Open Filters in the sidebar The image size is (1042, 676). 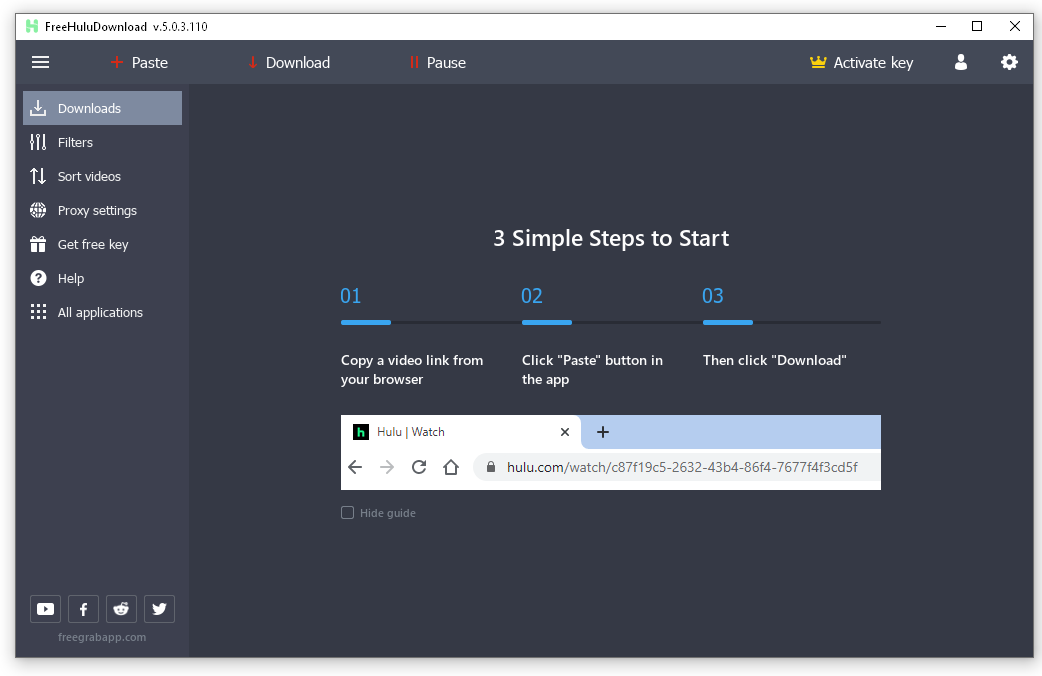[102, 142]
